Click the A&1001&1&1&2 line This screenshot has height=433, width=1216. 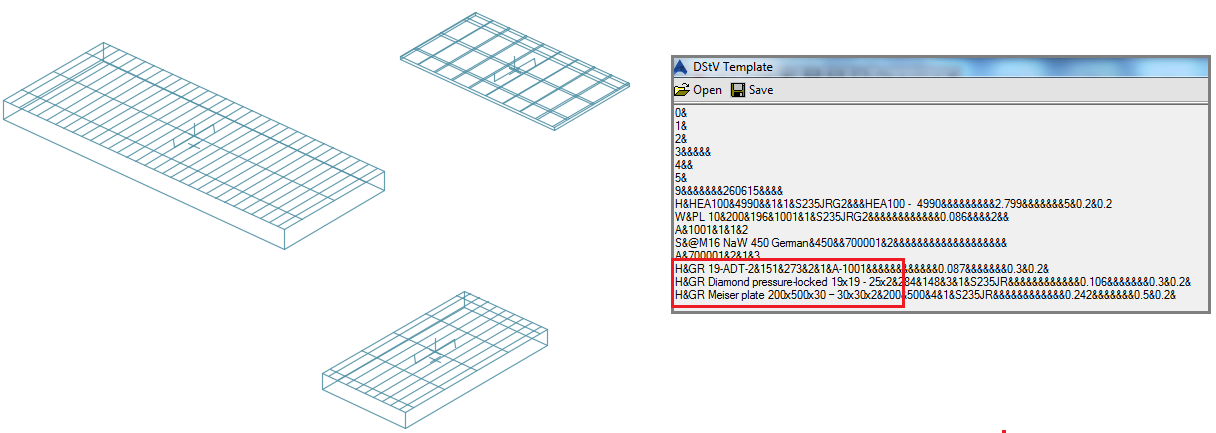[x=712, y=230]
